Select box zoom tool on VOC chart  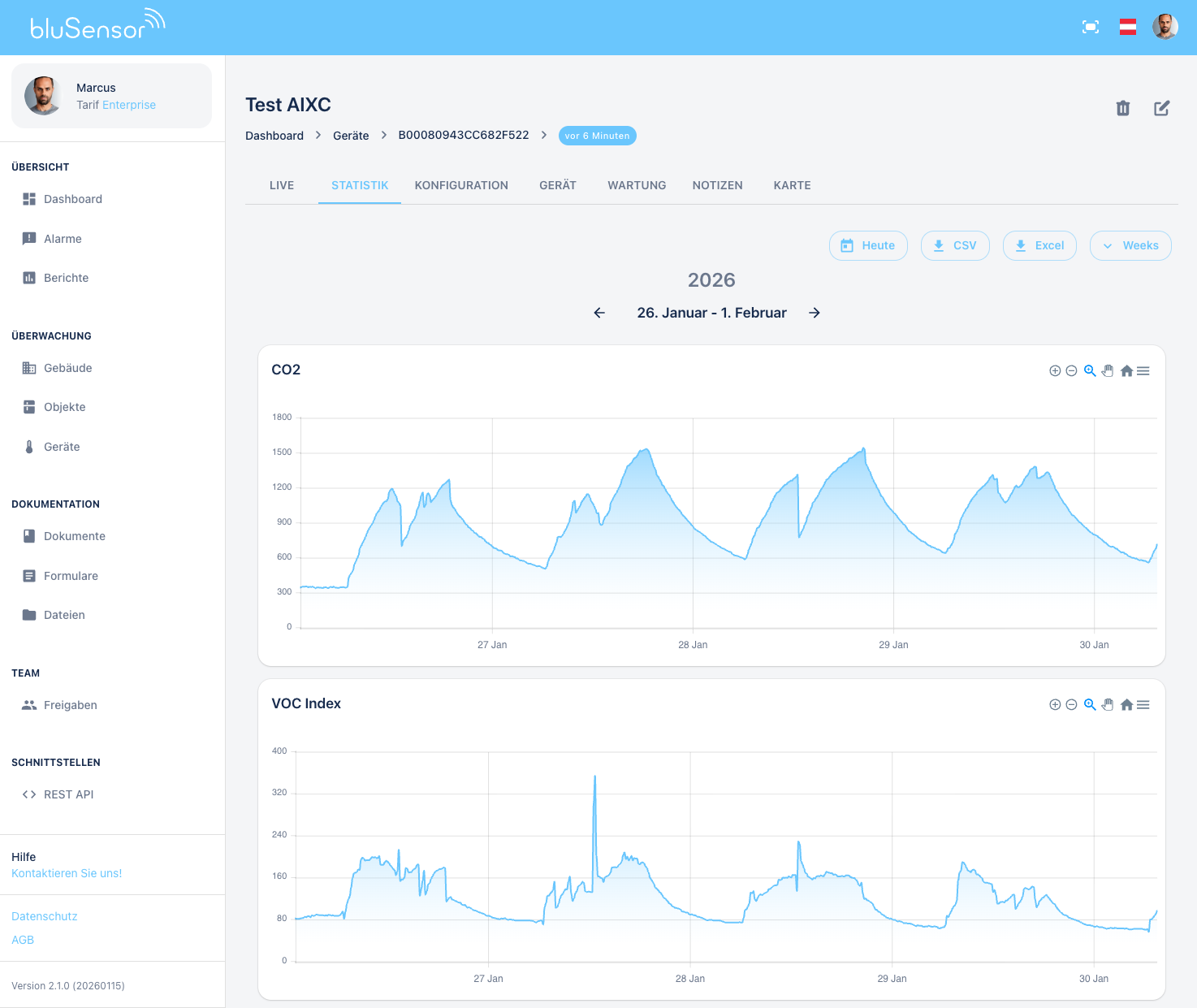tap(1089, 704)
